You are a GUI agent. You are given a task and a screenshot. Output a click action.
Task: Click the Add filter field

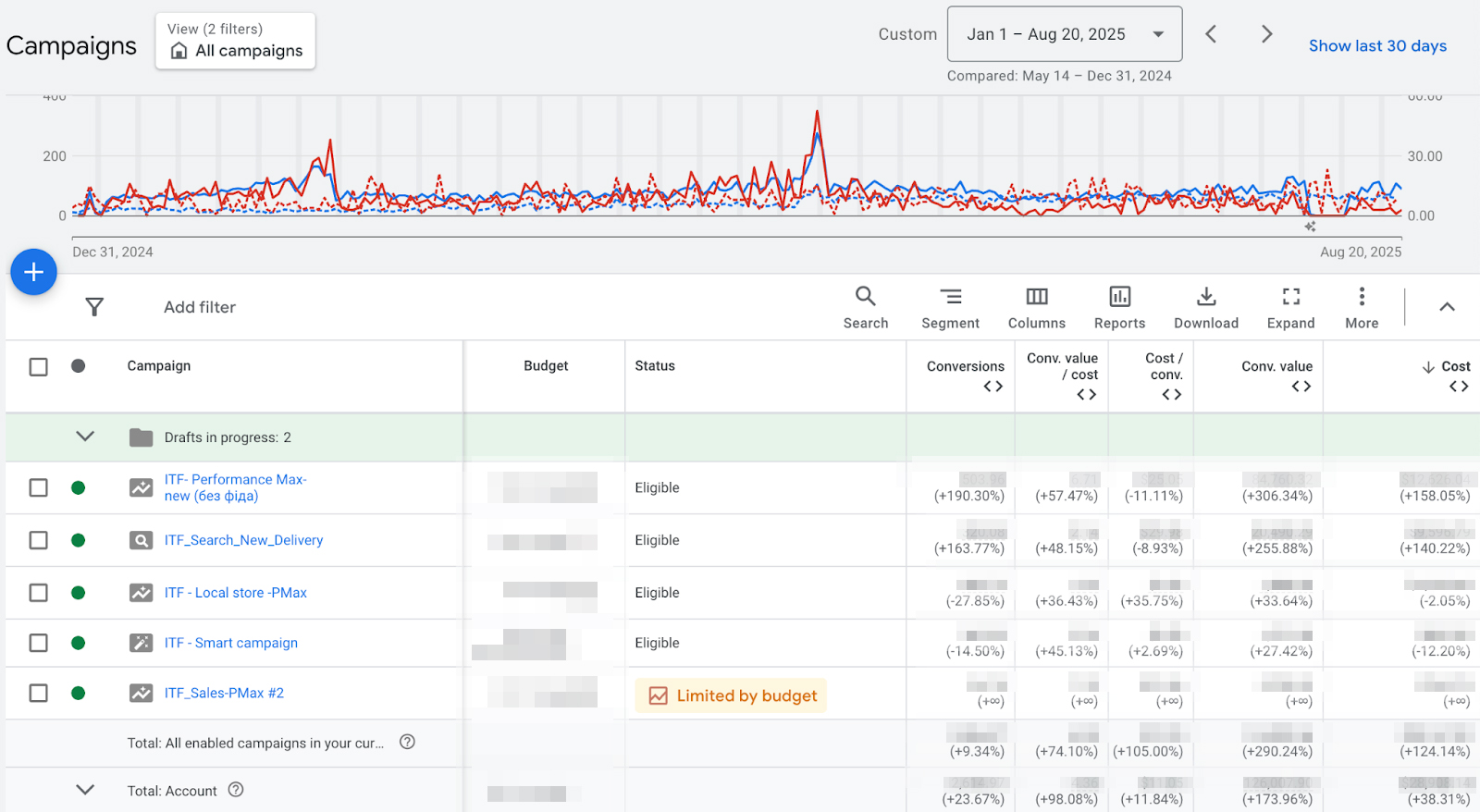[200, 307]
